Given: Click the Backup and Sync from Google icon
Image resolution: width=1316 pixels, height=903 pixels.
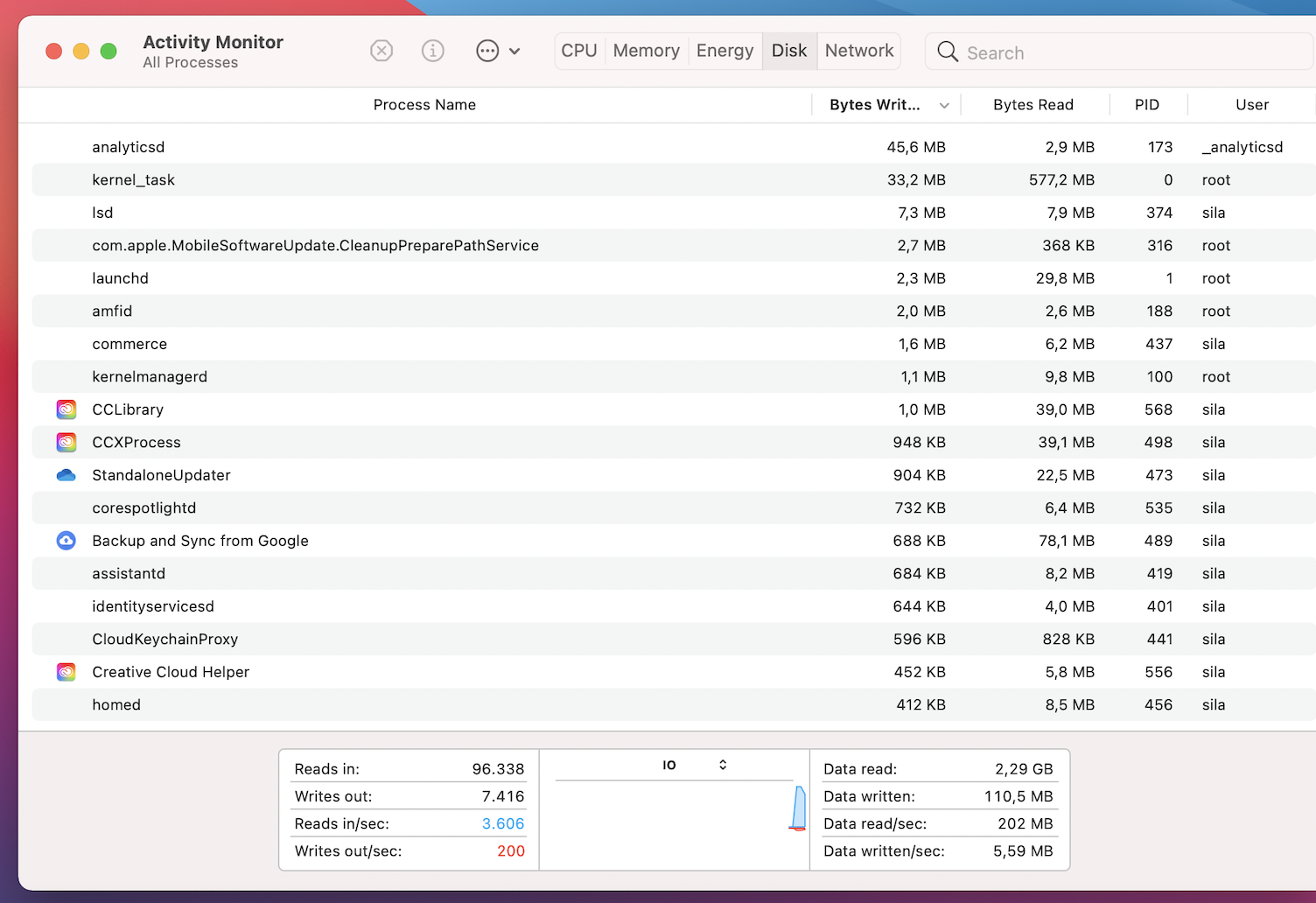Looking at the screenshot, I should point(66,541).
